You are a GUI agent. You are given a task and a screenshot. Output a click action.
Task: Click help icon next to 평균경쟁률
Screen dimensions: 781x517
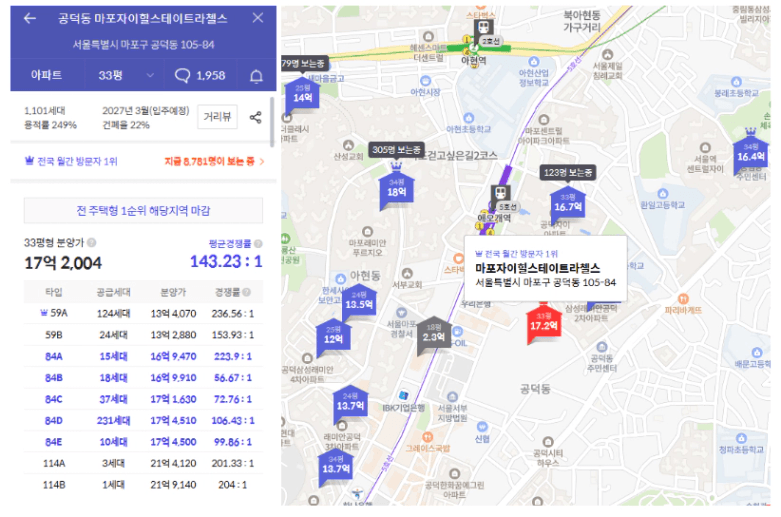[x=258, y=244]
